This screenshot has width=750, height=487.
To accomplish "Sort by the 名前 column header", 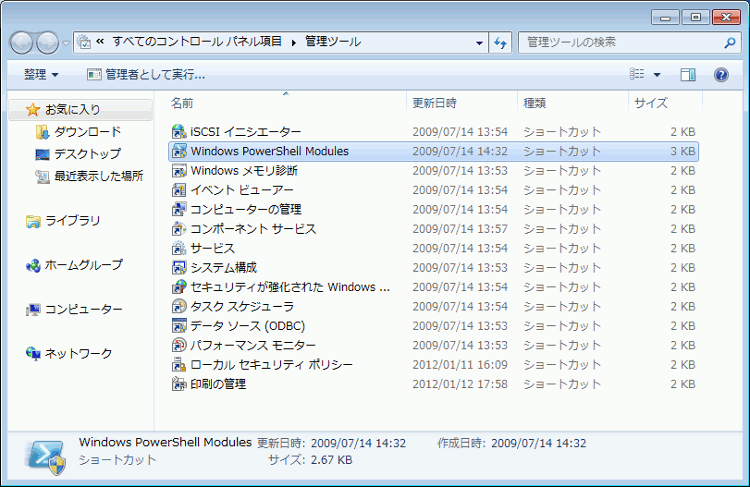I will coord(182,103).
